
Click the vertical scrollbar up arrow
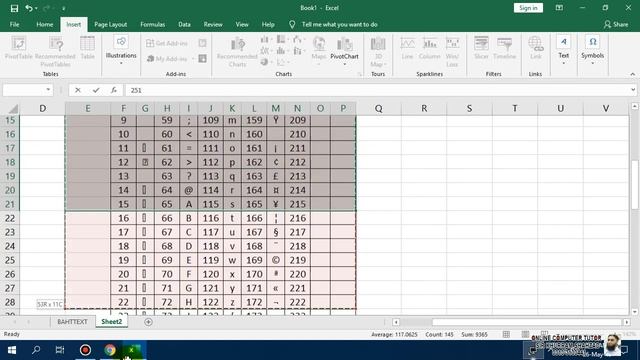click(x=635, y=106)
